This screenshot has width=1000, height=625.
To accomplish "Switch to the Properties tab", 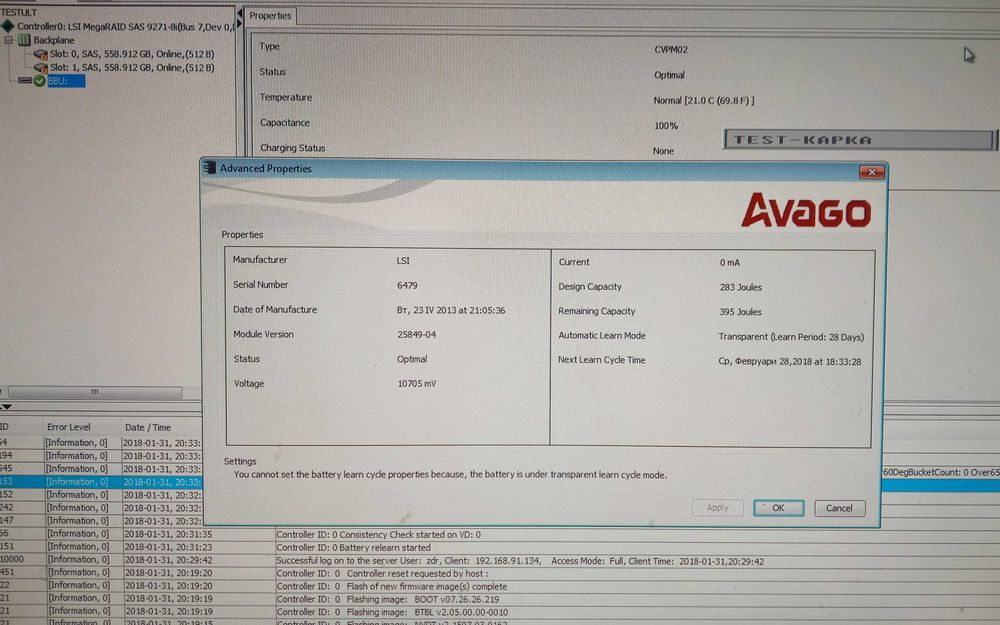I will [x=270, y=15].
